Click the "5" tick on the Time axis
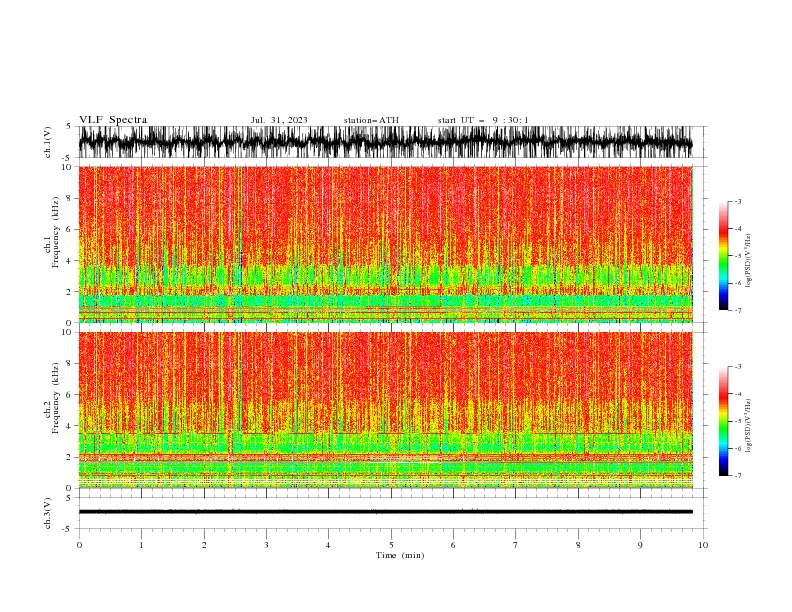Screen dimensions: 792x612 391,545
